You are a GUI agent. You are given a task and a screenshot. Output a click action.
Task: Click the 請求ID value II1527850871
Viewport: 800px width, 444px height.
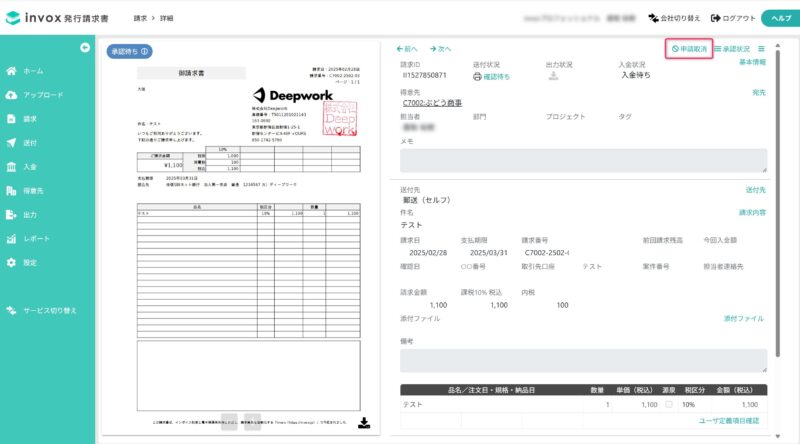point(424,76)
